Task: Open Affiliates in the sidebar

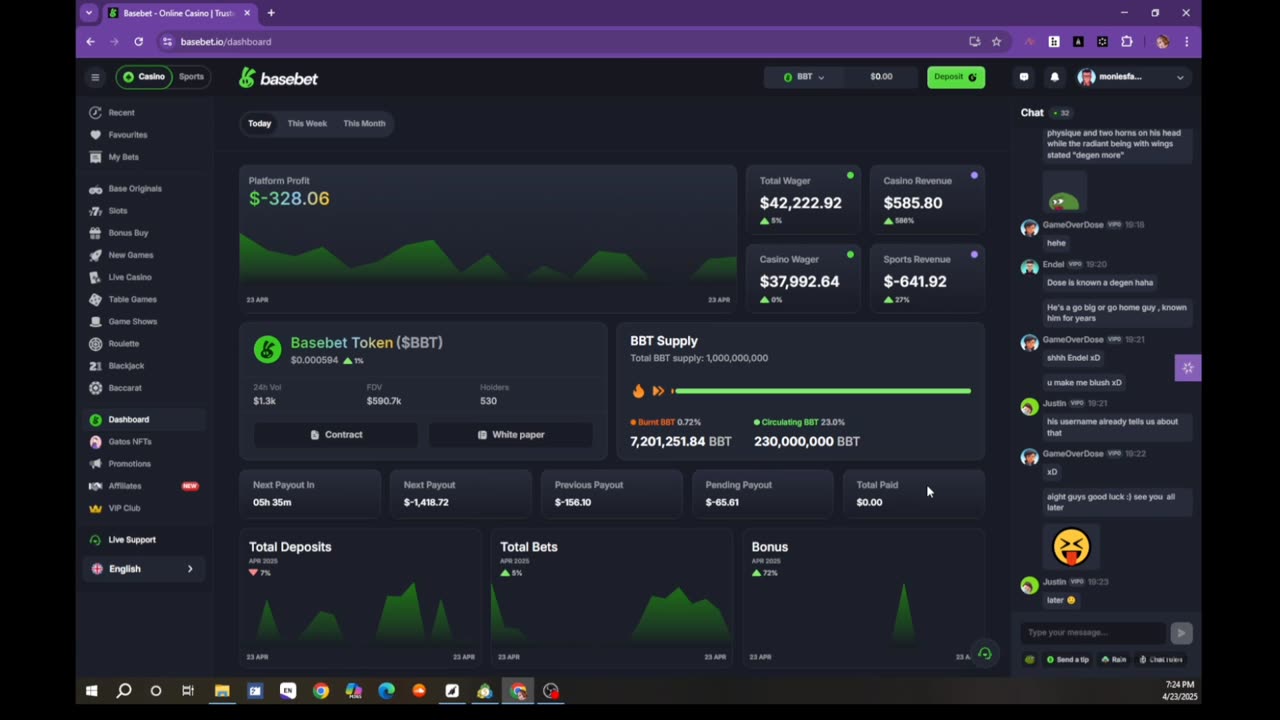Action: point(125,486)
